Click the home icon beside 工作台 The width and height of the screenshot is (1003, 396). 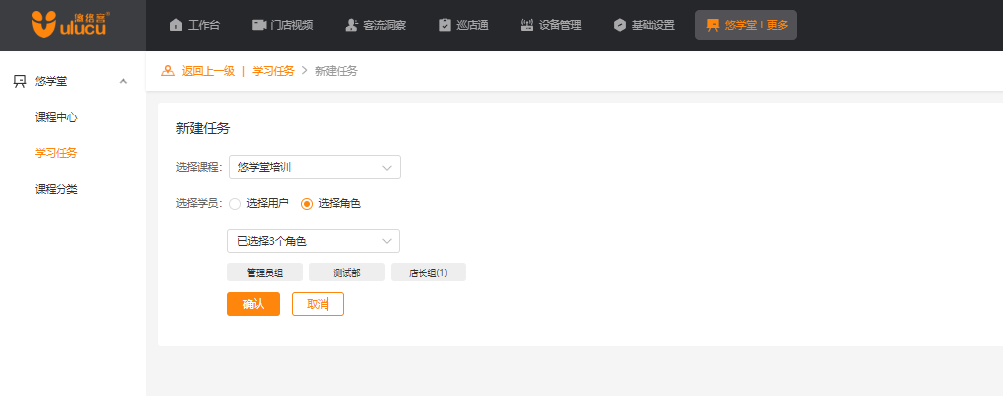(176, 26)
